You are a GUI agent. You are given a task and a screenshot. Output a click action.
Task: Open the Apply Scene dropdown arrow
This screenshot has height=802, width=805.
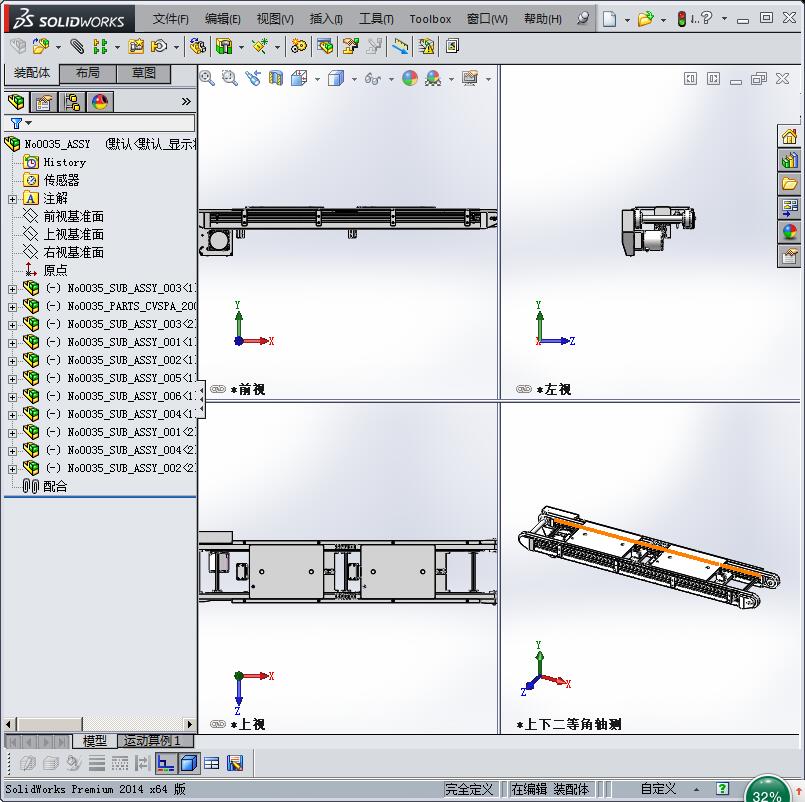pyautogui.click(x=451, y=79)
